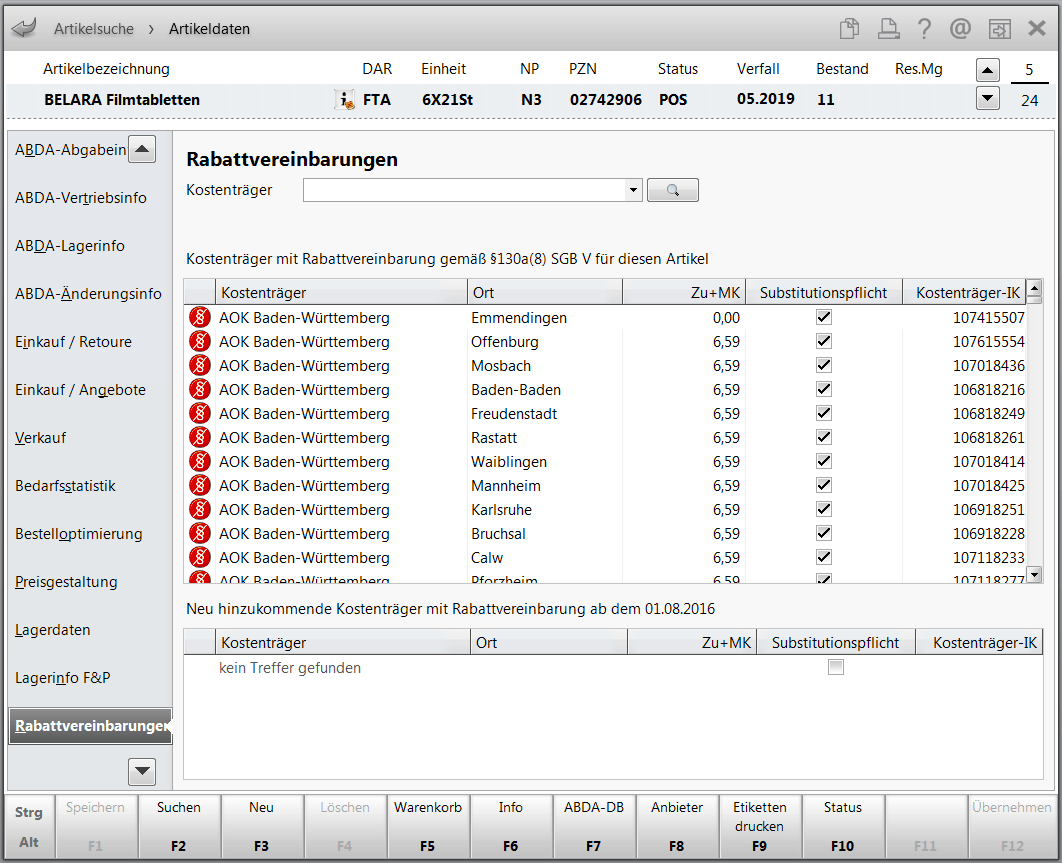Open ABDA-DB with F7 button
Screen dimensions: 1062x863
594,826
